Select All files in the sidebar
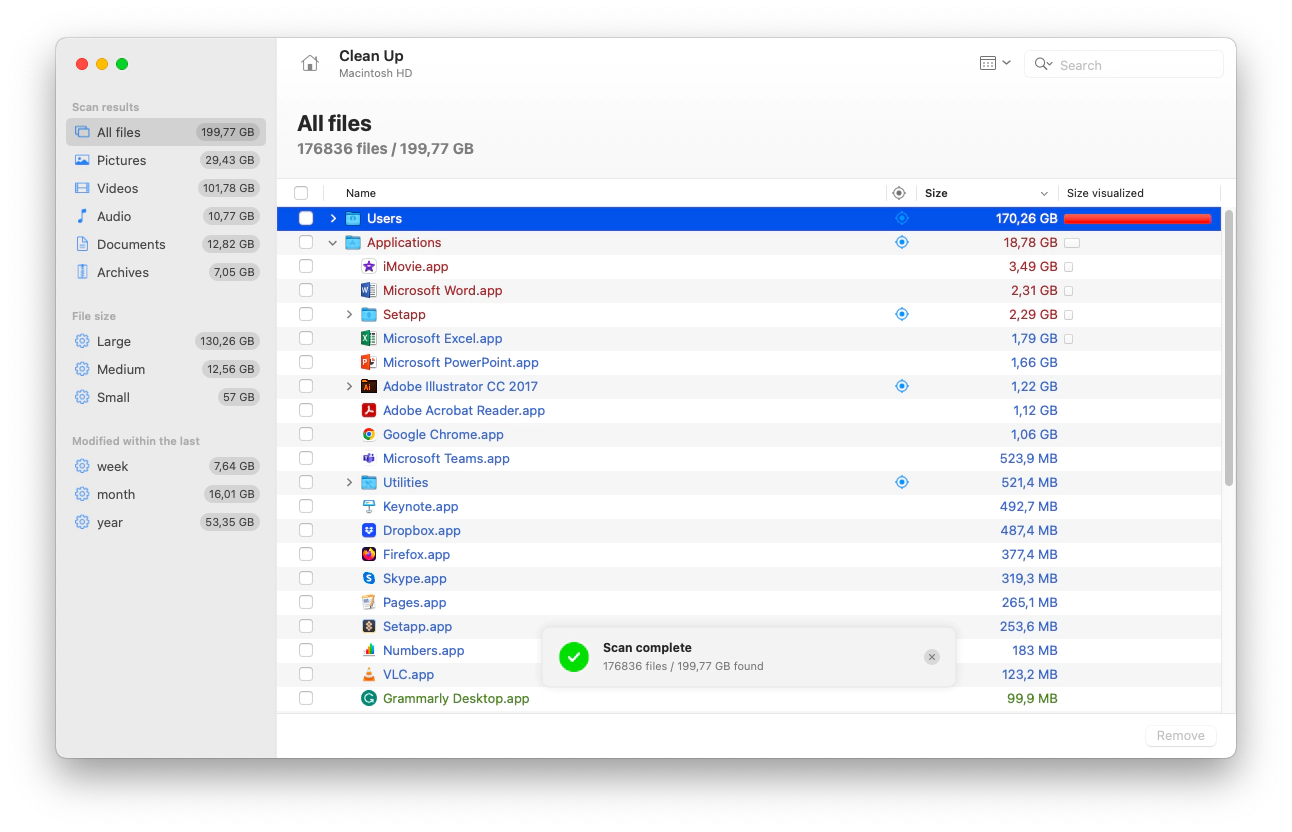 (x=166, y=132)
